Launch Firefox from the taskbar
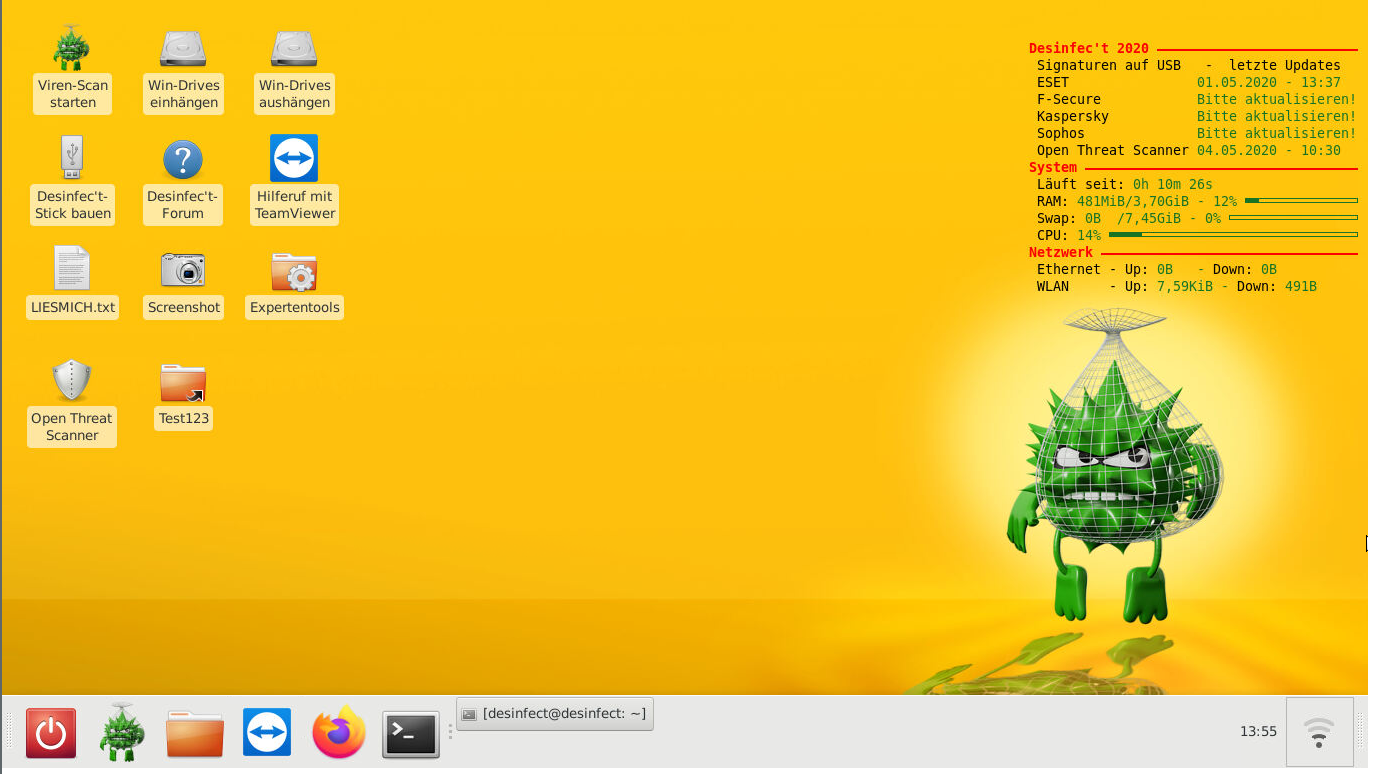 (339, 732)
